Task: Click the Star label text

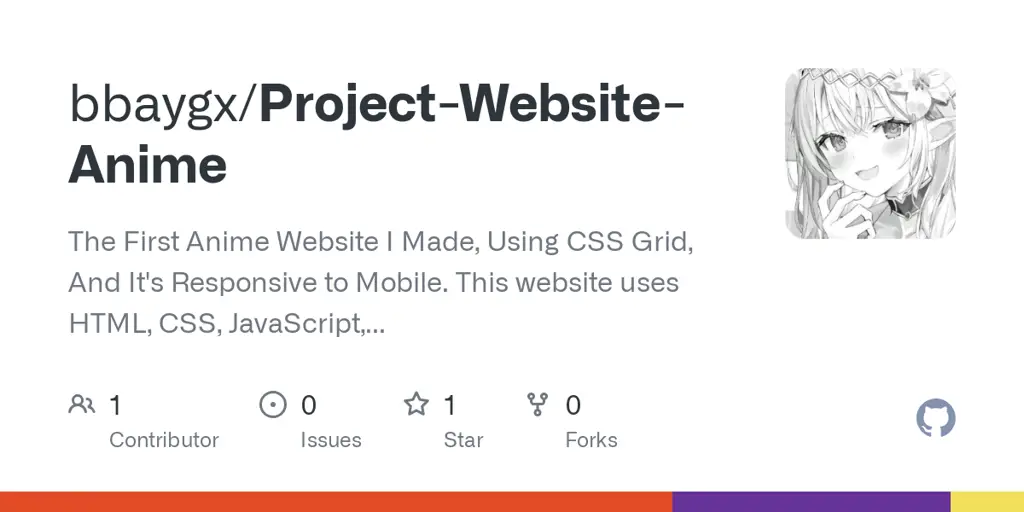Action: tap(464, 440)
